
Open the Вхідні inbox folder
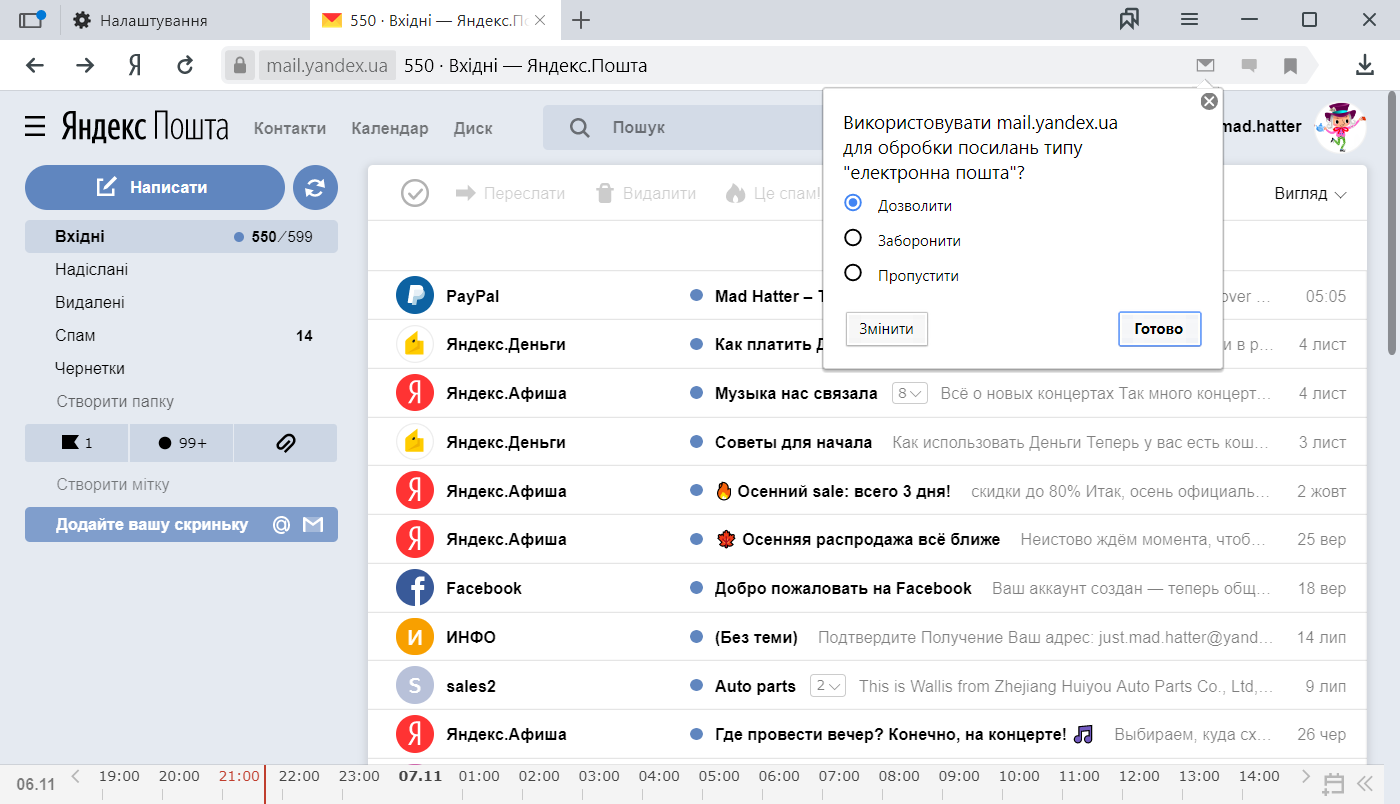pyautogui.click(x=181, y=237)
